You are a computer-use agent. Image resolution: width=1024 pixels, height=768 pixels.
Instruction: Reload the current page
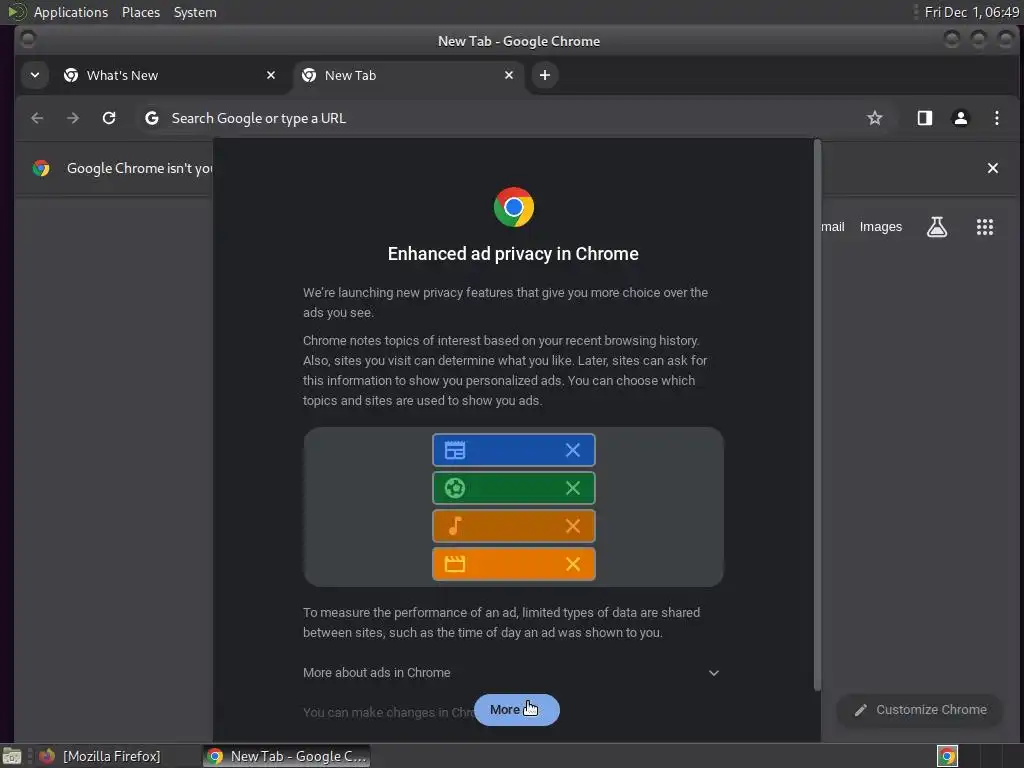coord(109,118)
